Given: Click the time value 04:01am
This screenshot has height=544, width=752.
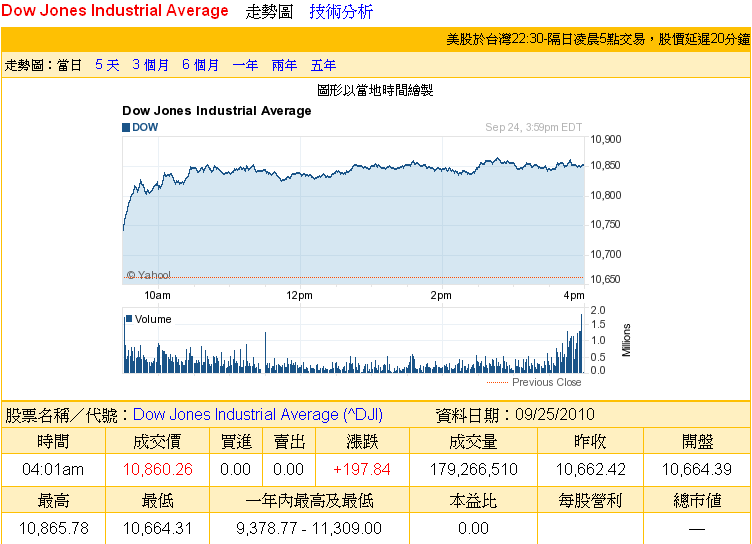Looking at the screenshot, I should point(53,469).
